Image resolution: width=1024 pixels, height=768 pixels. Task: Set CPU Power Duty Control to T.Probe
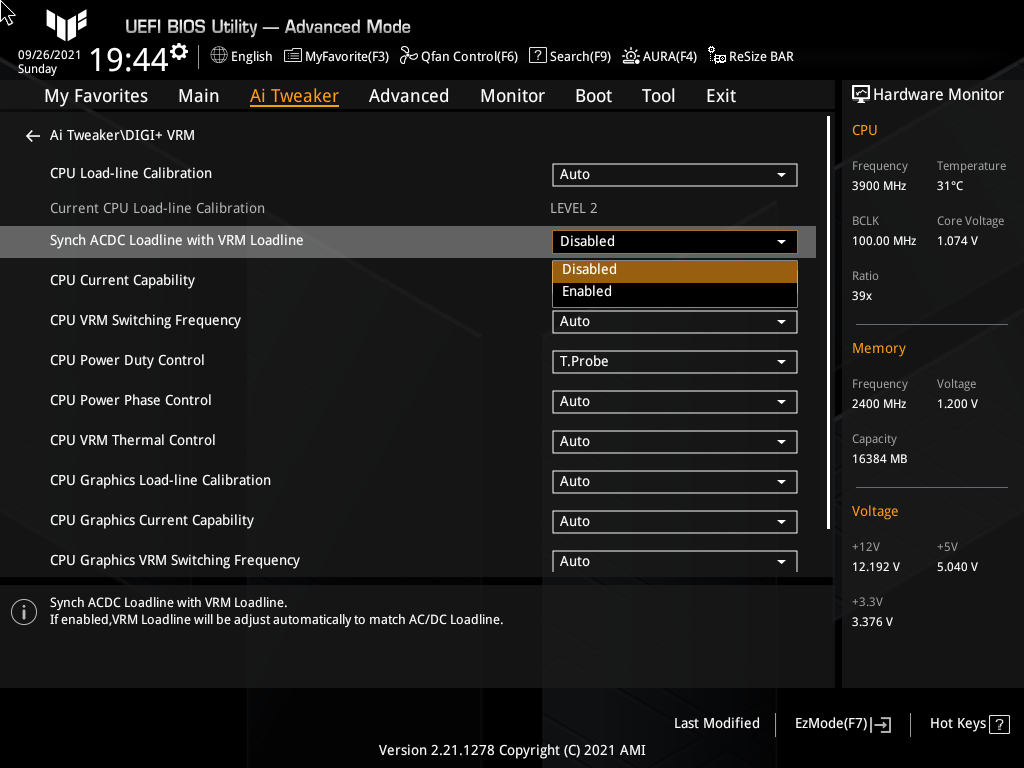pyautogui.click(x=674, y=361)
